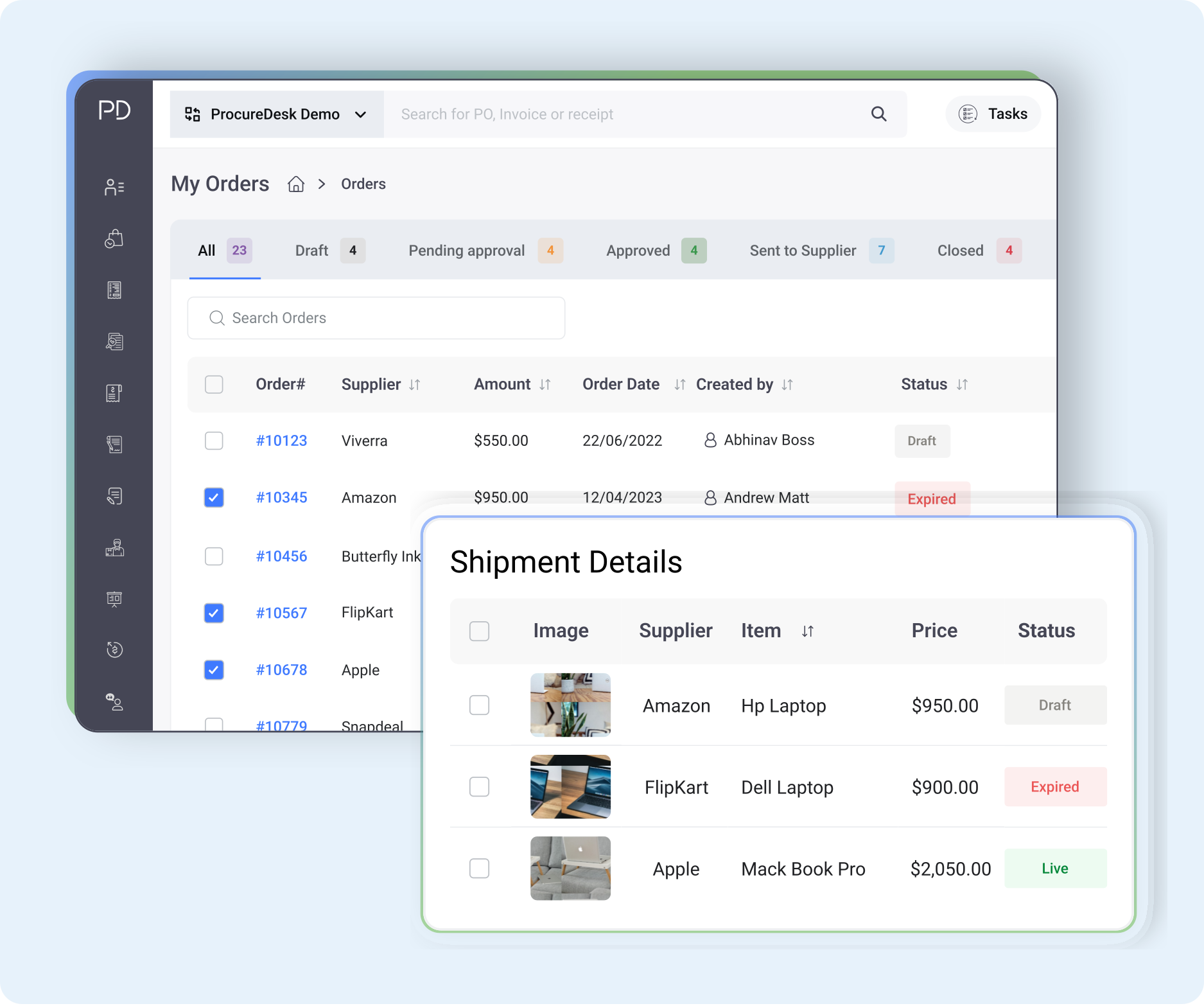This screenshot has width=1204, height=1006.
Task: Open the dollar invoice sidebar icon
Action: [x=114, y=393]
